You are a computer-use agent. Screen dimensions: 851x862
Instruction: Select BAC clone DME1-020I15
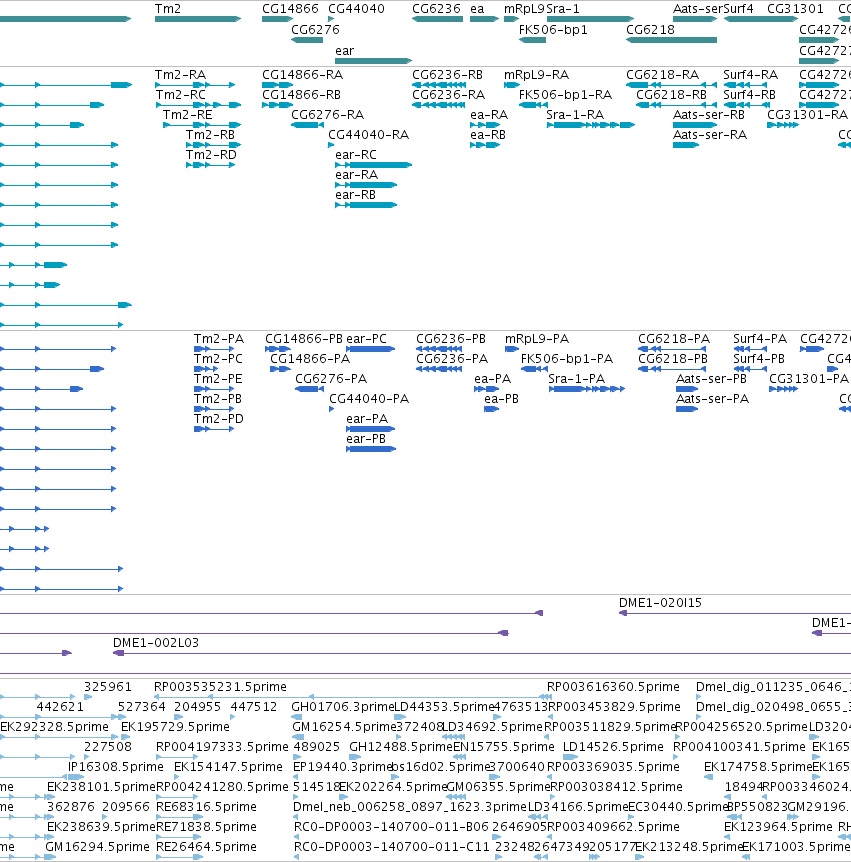pos(660,603)
